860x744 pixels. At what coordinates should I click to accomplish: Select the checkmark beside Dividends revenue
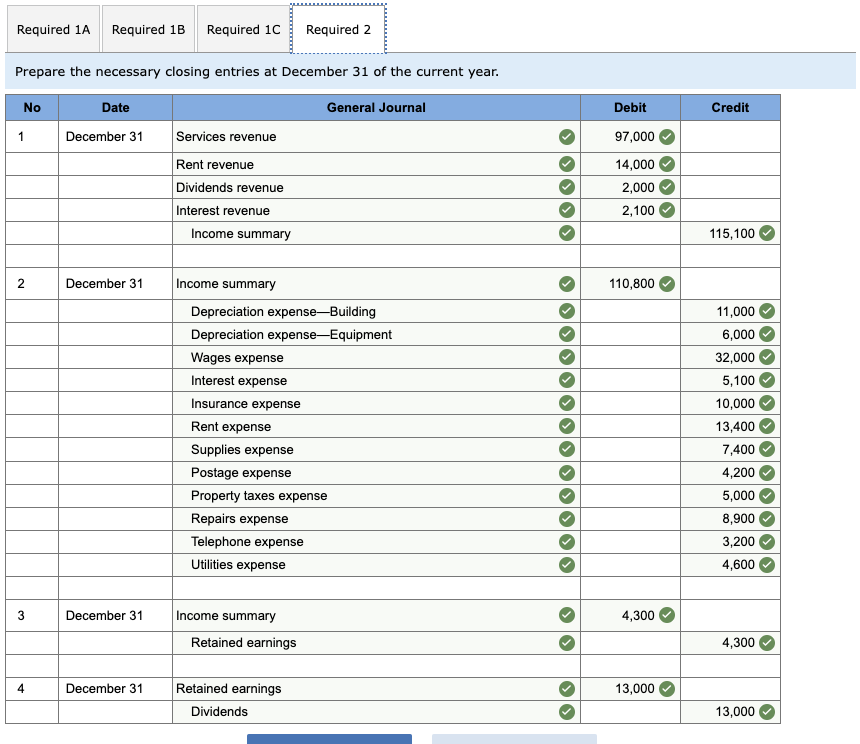click(x=567, y=187)
